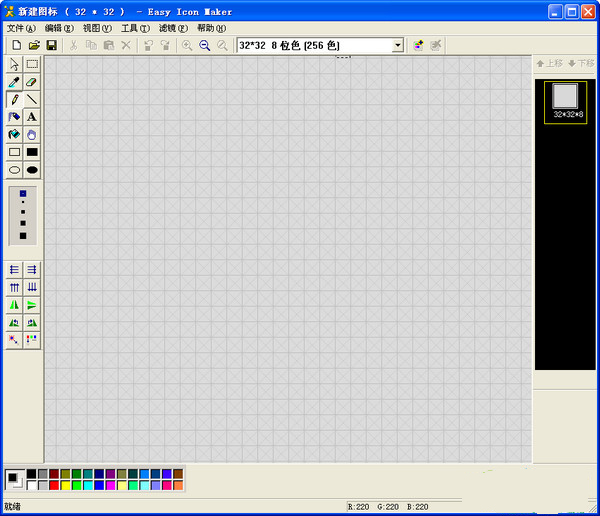Open a file with folder icon
The height and width of the screenshot is (516, 600).
(34, 45)
